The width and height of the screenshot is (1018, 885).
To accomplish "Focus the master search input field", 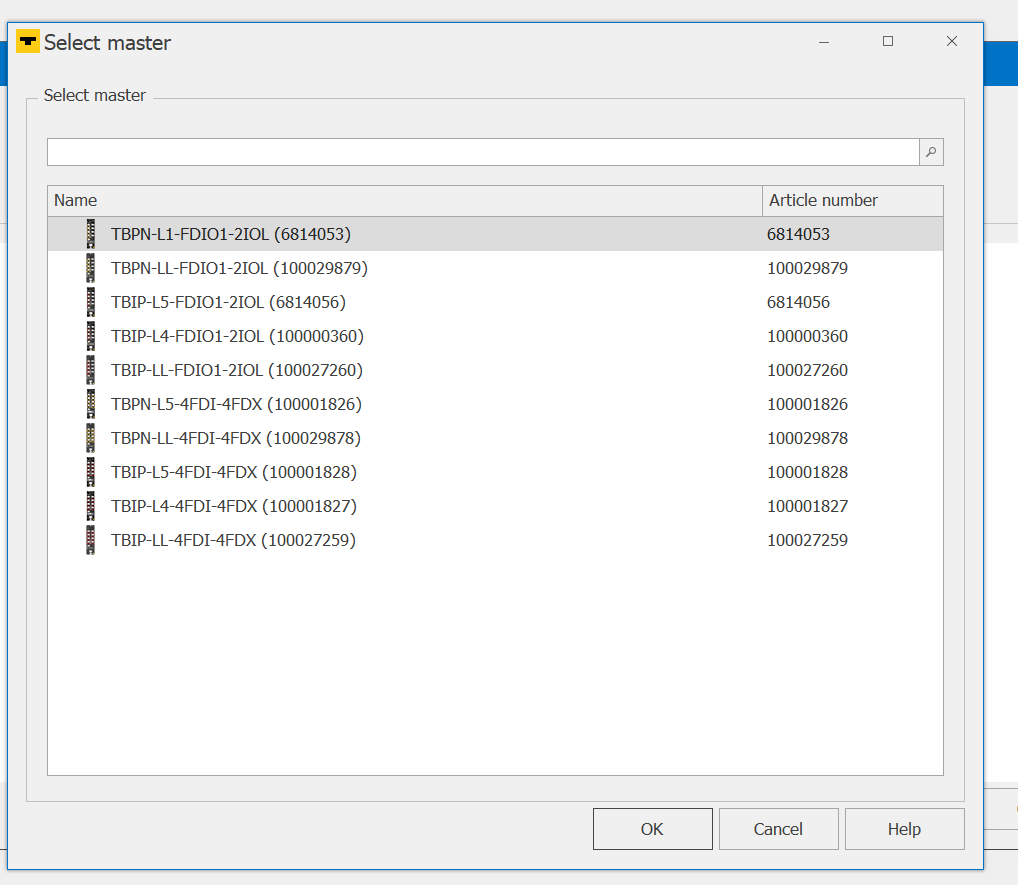I will [x=483, y=152].
